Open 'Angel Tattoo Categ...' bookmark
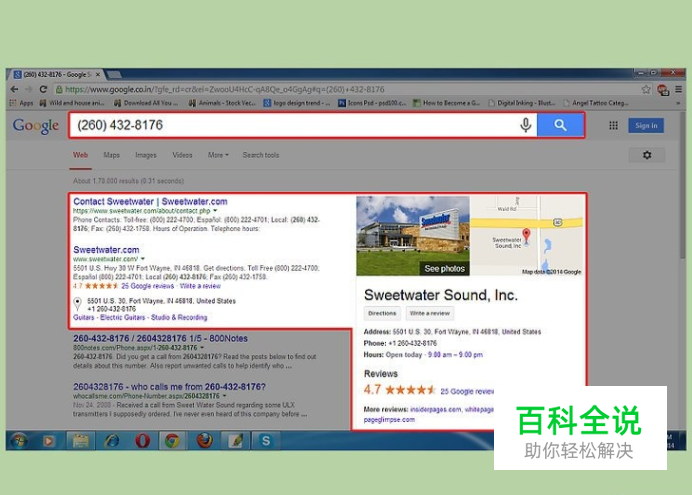The image size is (692, 495). [x=596, y=103]
